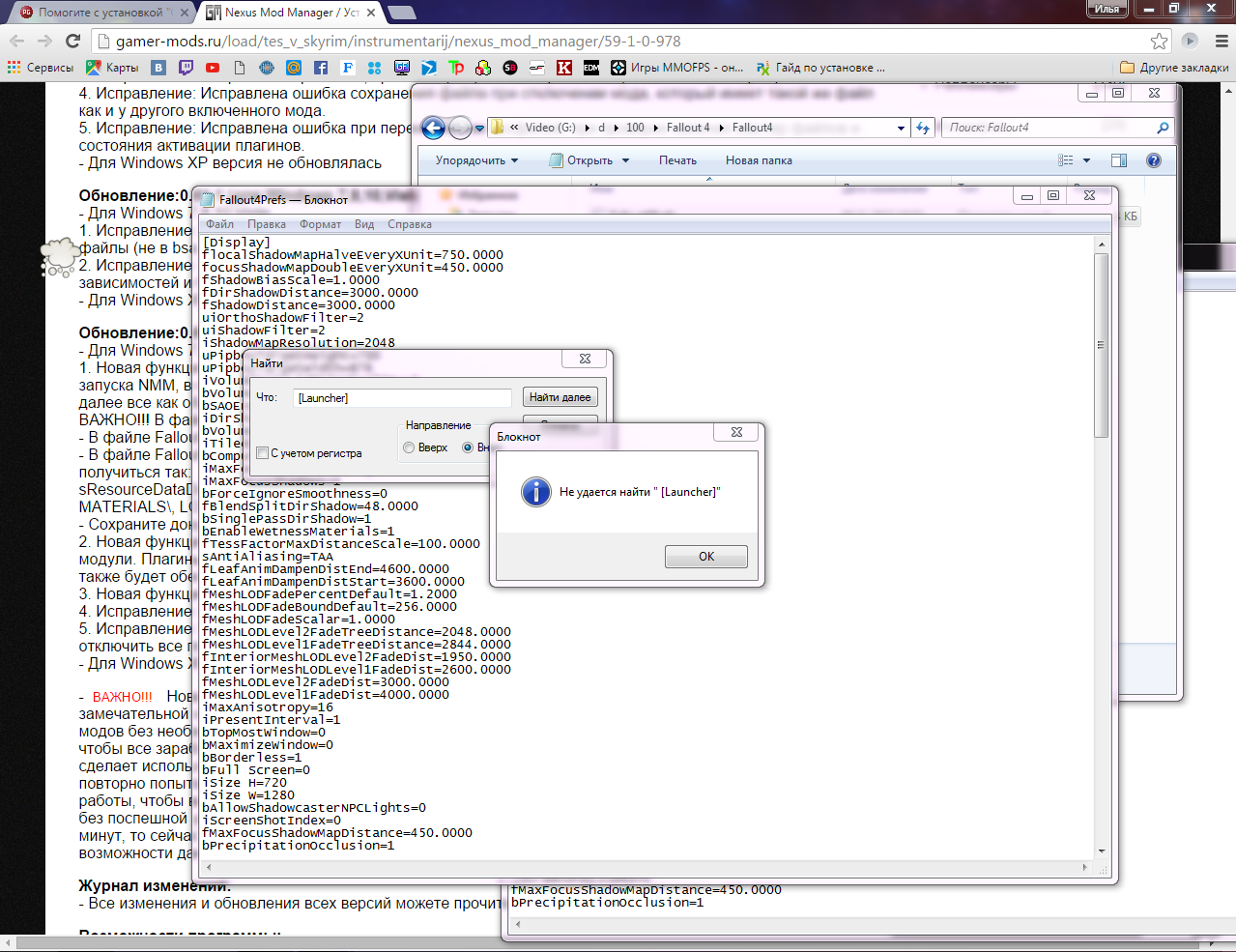Image resolution: width=1236 pixels, height=952 pixels.
Task: Select the downward direction radio button
Action: pyautogui.click(x=468, y=447)
